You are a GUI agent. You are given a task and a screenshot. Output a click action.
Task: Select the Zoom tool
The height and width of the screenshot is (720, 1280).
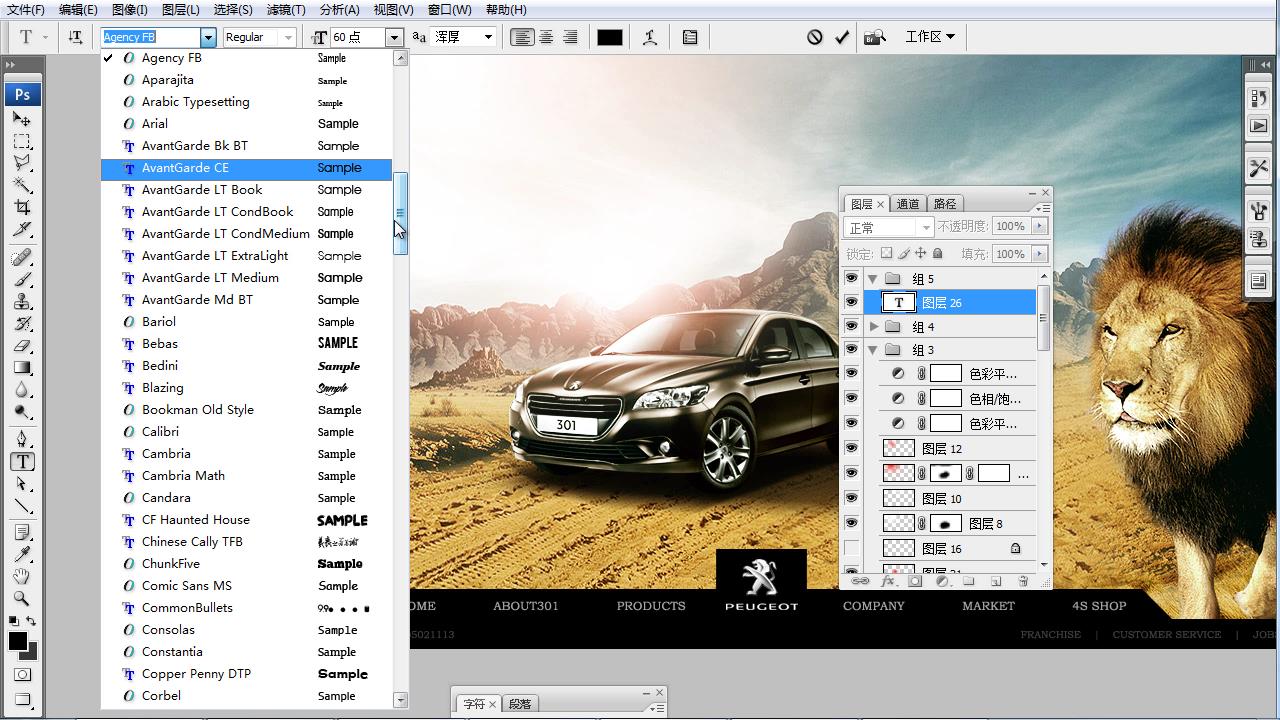[22, 599]
